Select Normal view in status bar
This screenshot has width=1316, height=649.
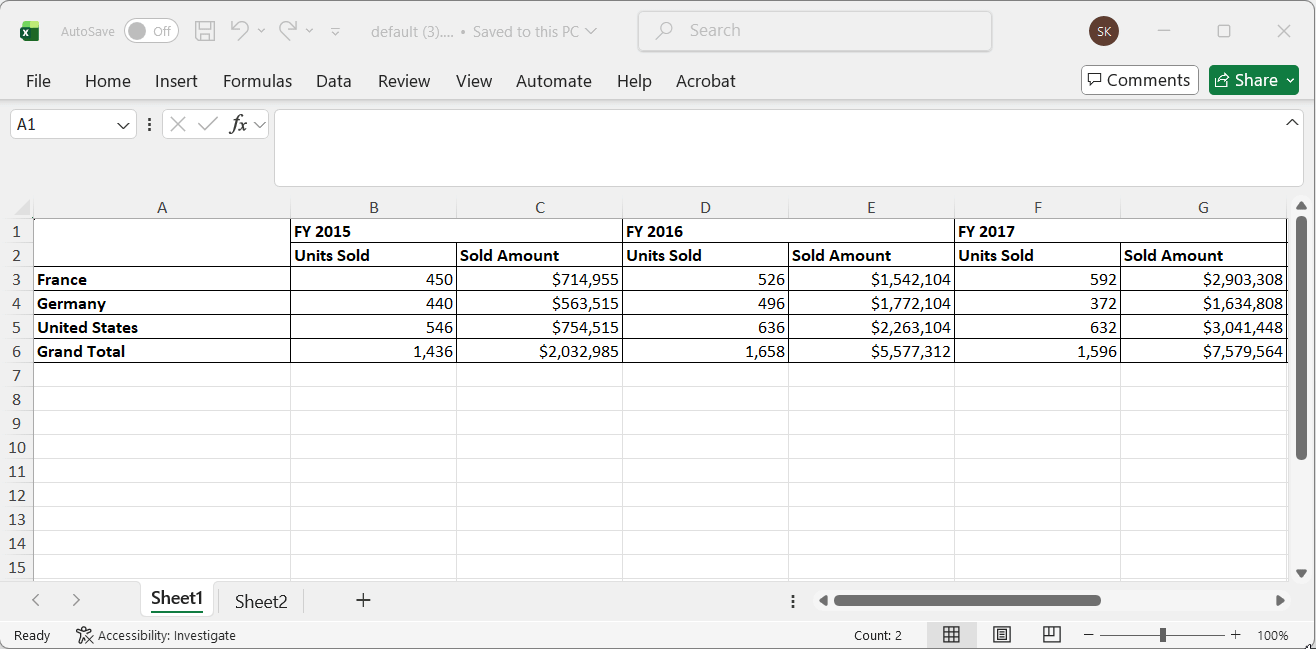(951, 634)
